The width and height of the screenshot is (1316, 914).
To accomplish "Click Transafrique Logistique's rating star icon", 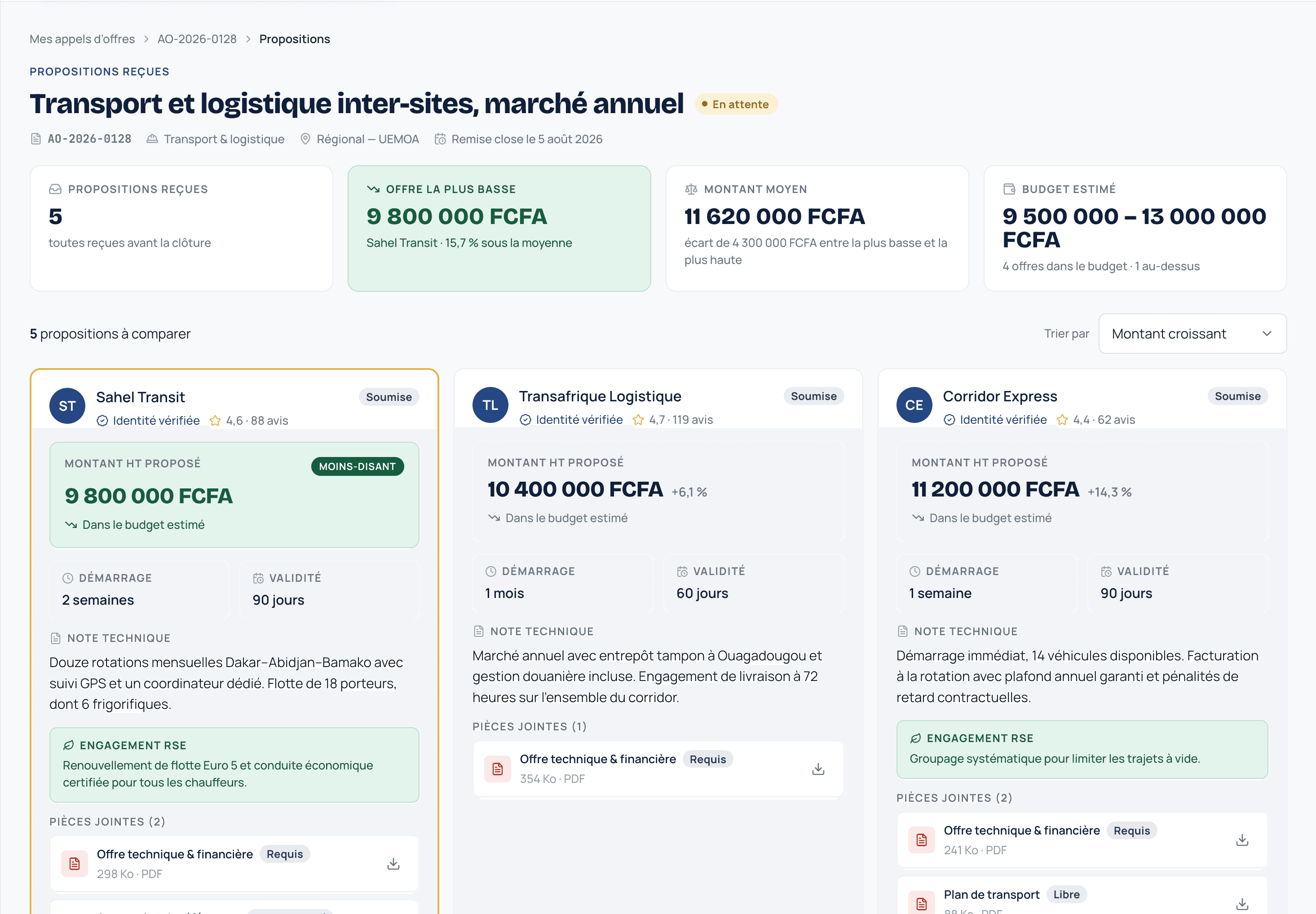I will tap(638, 420).
